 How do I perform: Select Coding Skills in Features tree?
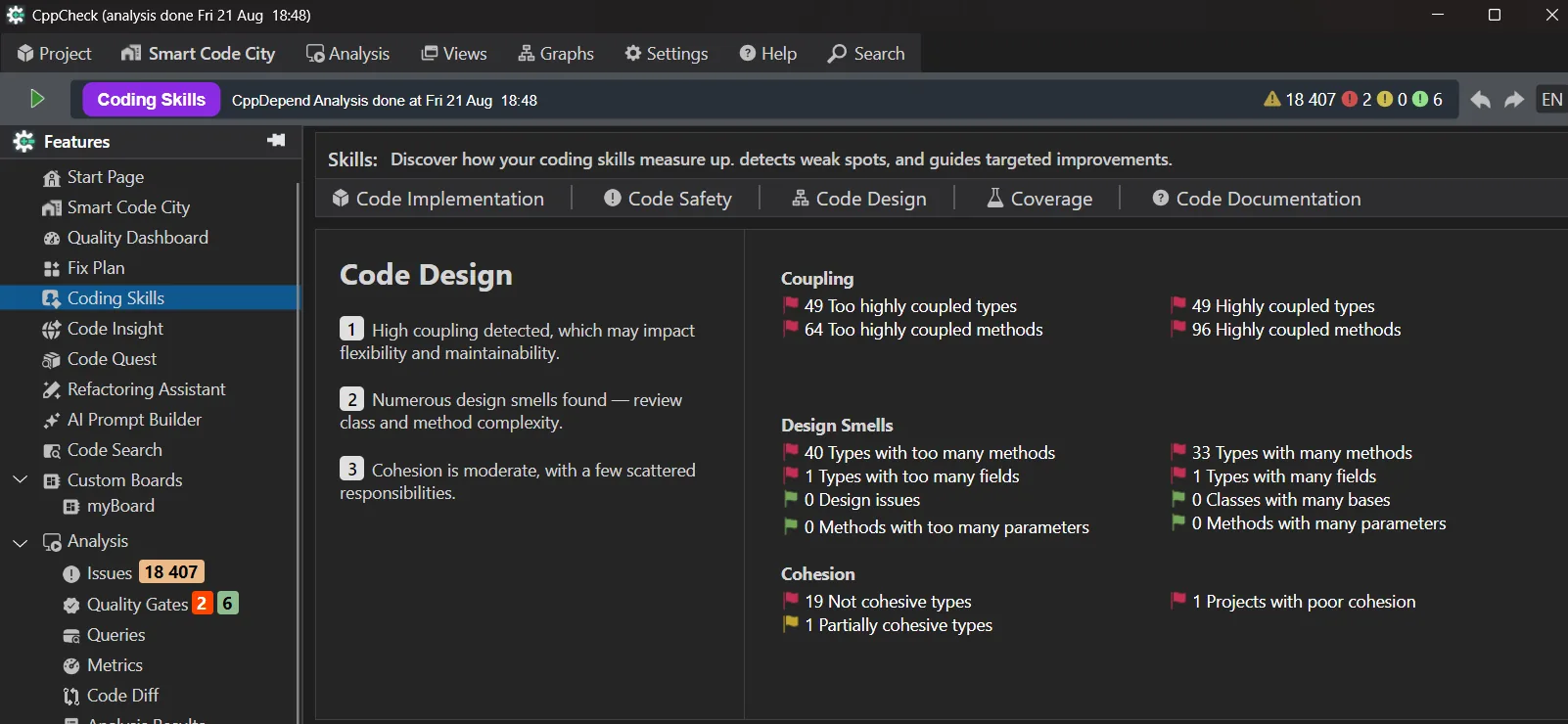pos(149,298)
